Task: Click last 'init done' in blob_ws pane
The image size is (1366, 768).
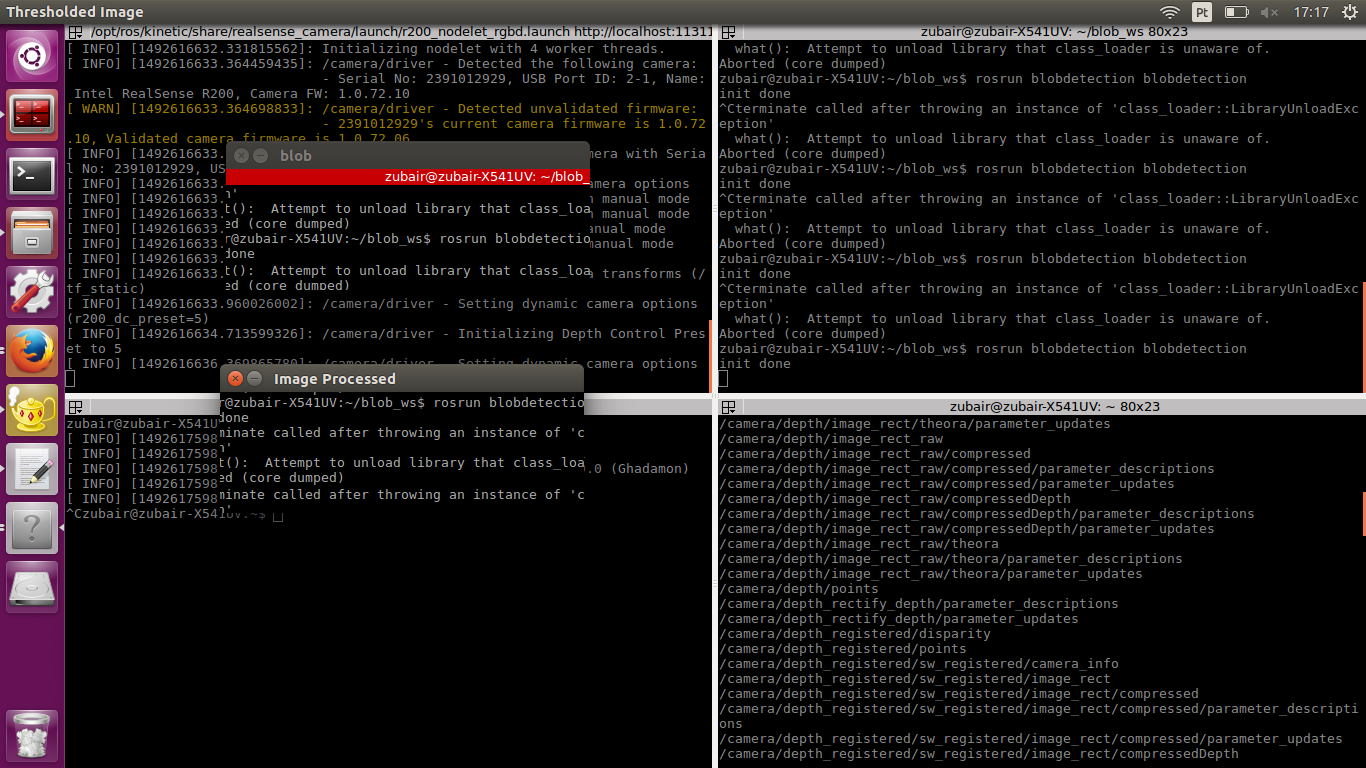Action: [x=755, y=364]
